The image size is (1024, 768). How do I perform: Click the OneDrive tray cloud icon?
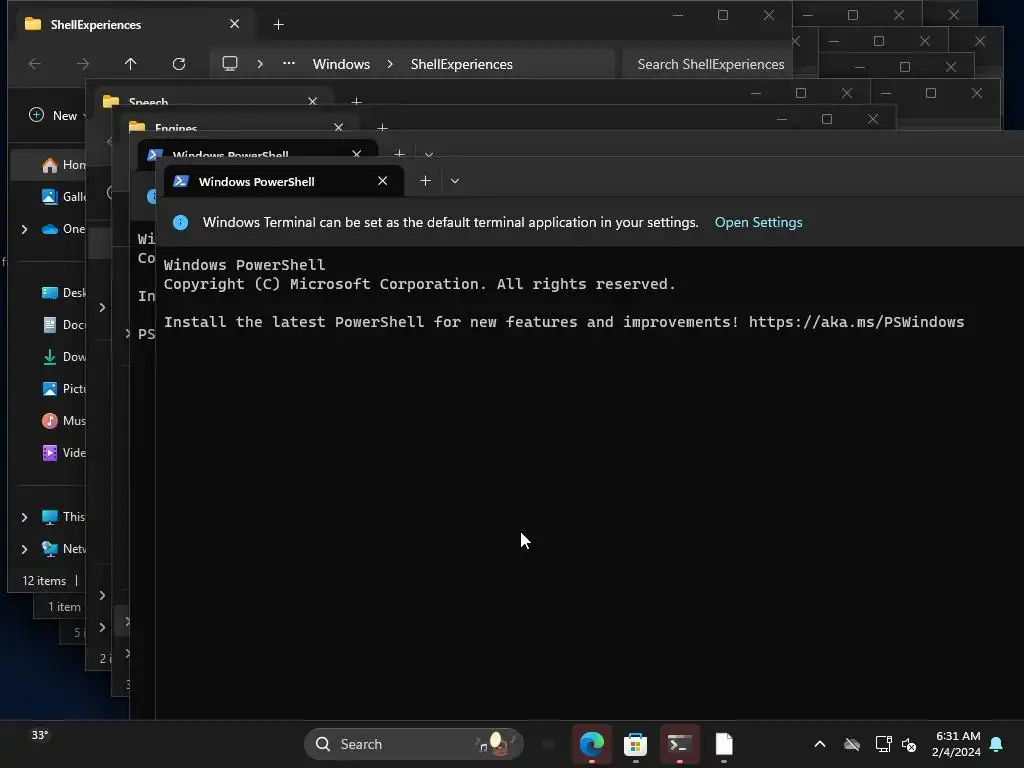point(852,744)
